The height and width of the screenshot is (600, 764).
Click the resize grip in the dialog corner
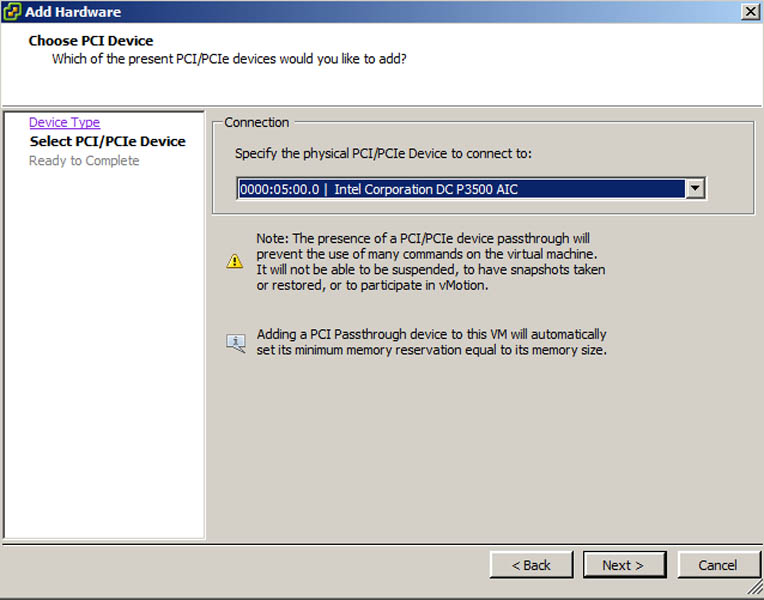point(755,591)
